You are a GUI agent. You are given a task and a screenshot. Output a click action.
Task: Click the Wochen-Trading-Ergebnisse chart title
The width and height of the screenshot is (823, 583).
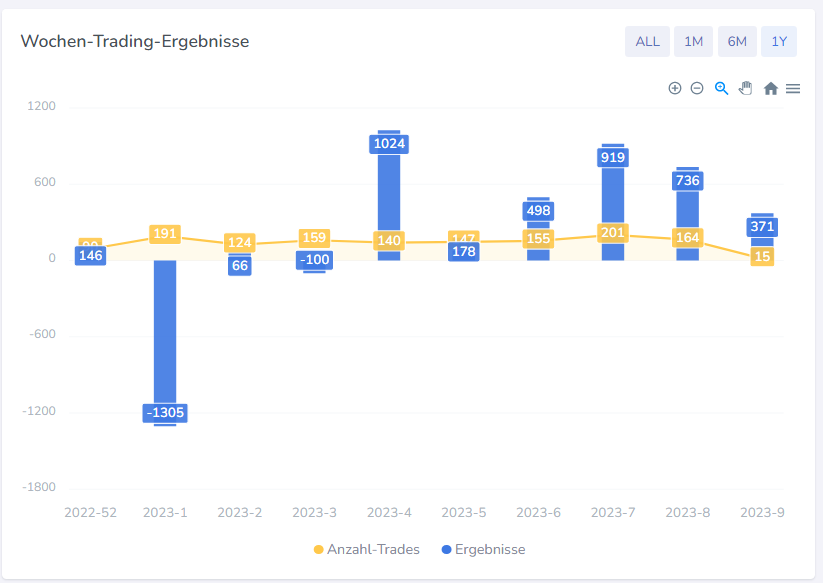tap(135, 41)
